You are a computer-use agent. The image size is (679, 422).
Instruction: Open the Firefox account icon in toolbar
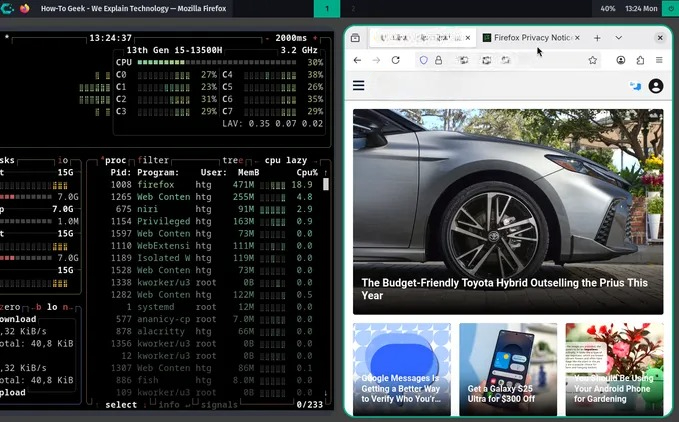click(621, 60)
